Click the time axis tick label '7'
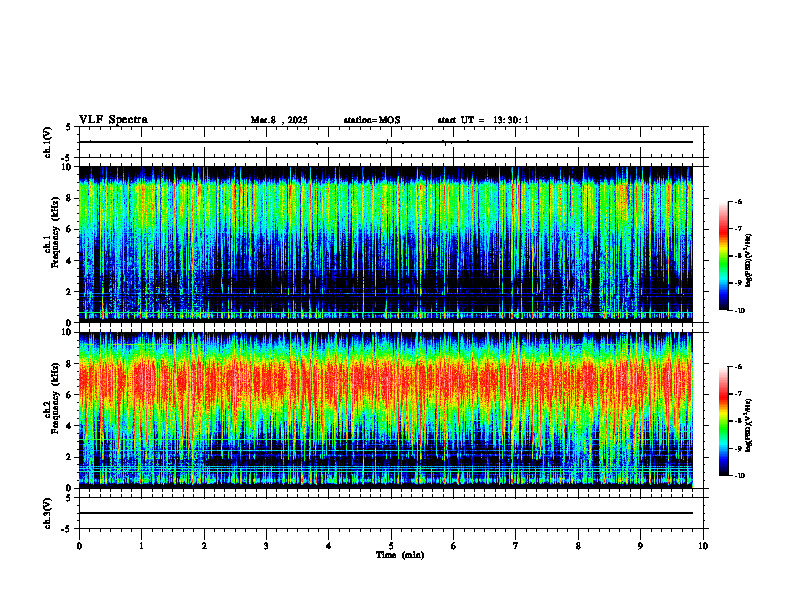The width and height of the screenshot is (792, 612). (516, 546)
